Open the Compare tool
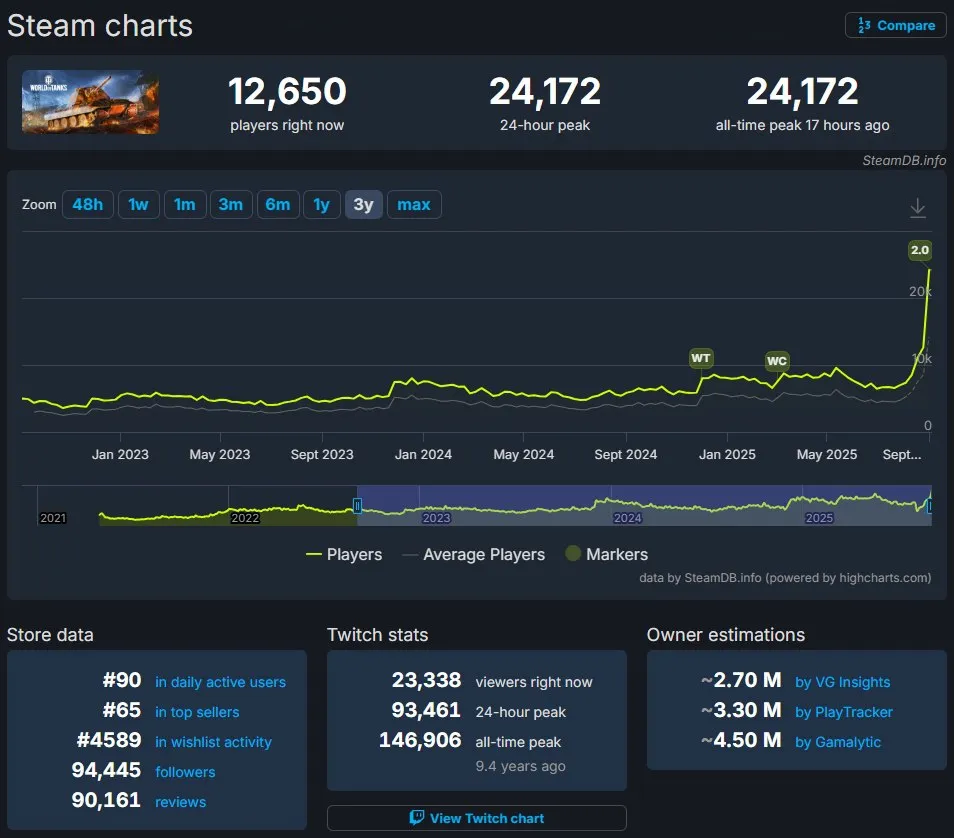The width and height of the screenshot is (954, 838). (x=895, y=25)
